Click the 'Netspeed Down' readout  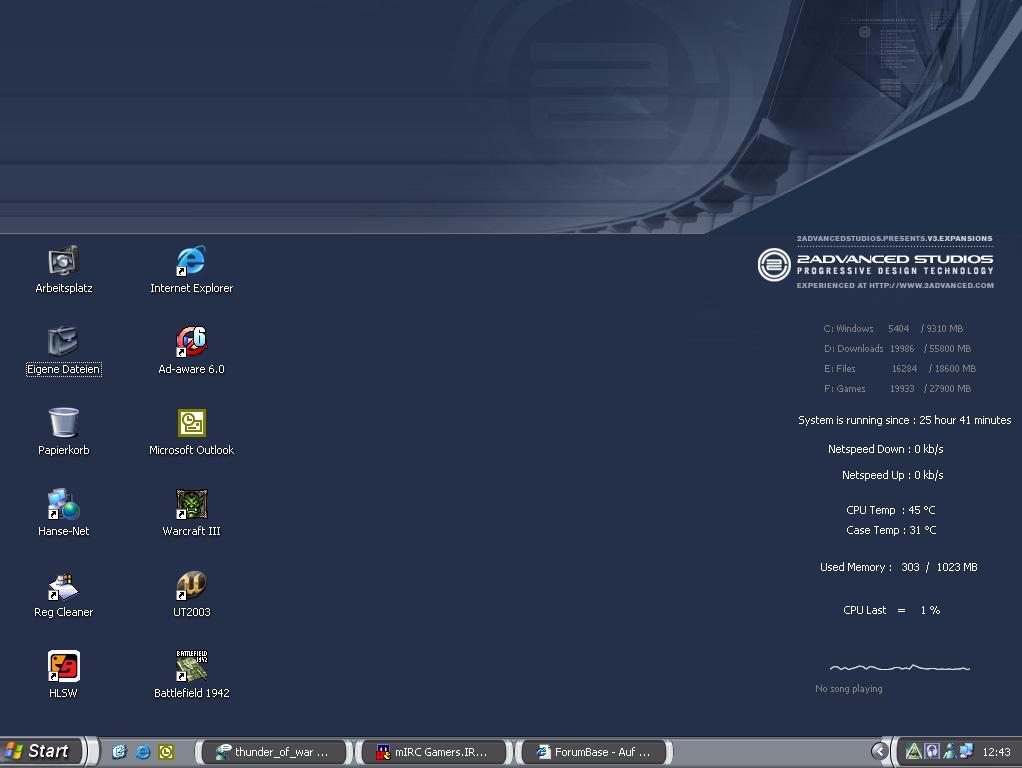885,449
